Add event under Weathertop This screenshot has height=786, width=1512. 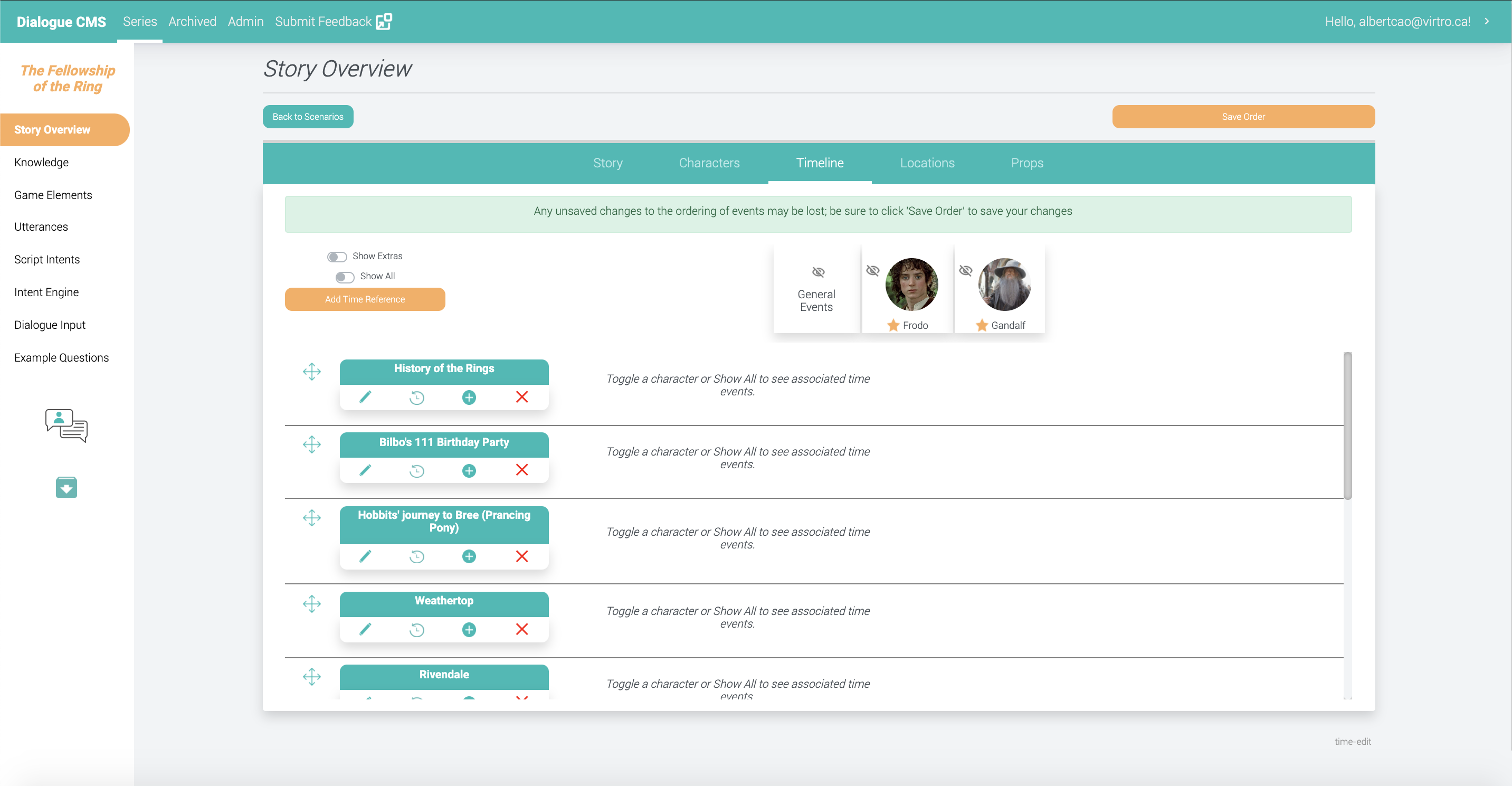[x=469, y=629]
